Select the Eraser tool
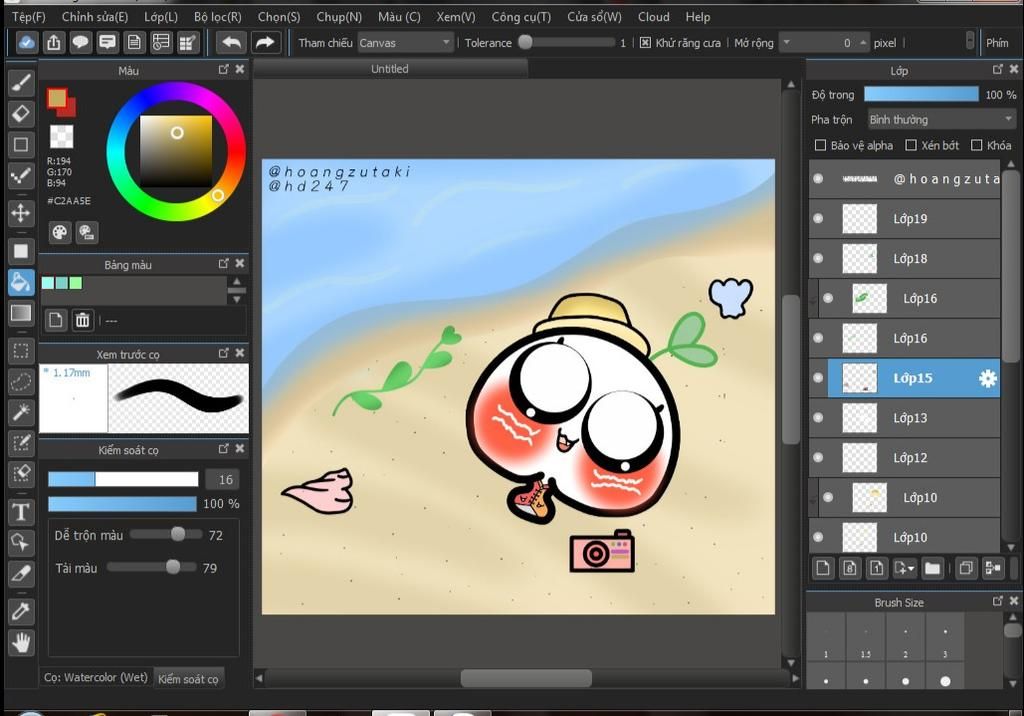Image resolution: width=1024 pixels, height=716 pixels. tap(21, 114)
